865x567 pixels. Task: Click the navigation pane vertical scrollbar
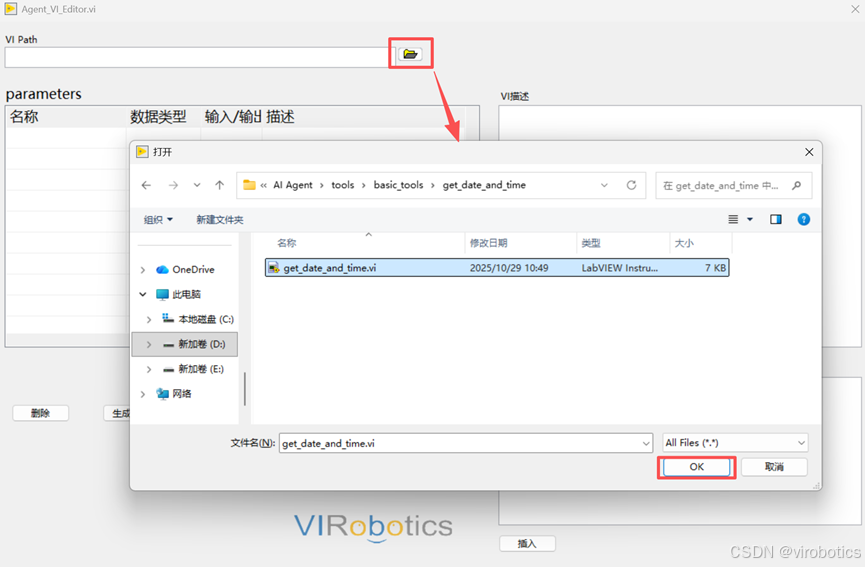click(x=244, y=389)
